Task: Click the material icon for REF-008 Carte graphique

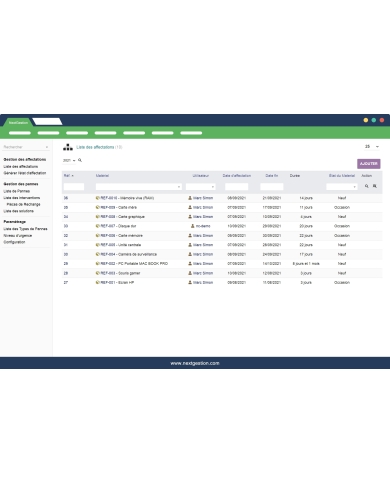Action: click(98, 217)
